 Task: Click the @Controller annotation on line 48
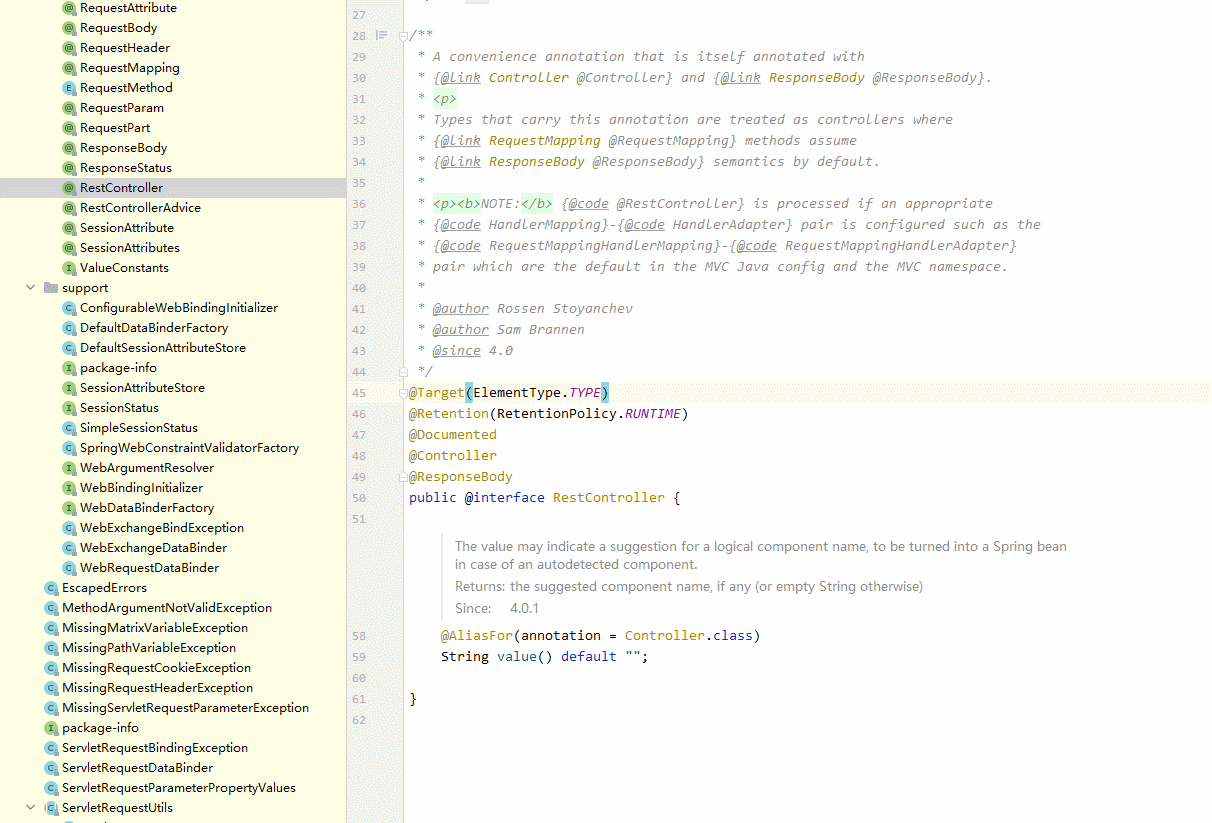(x=452, y=456)
